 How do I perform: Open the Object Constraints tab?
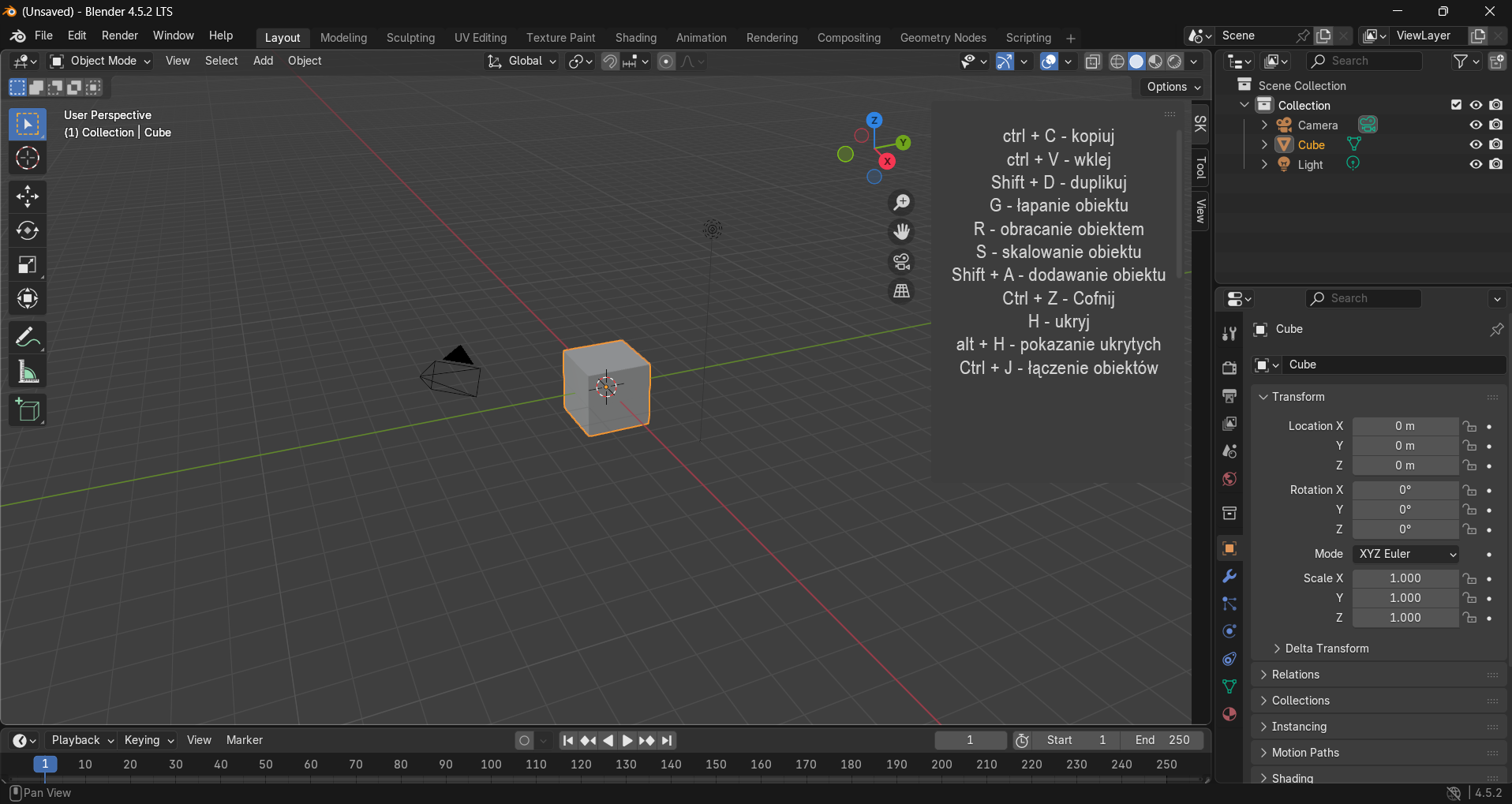1229,659
